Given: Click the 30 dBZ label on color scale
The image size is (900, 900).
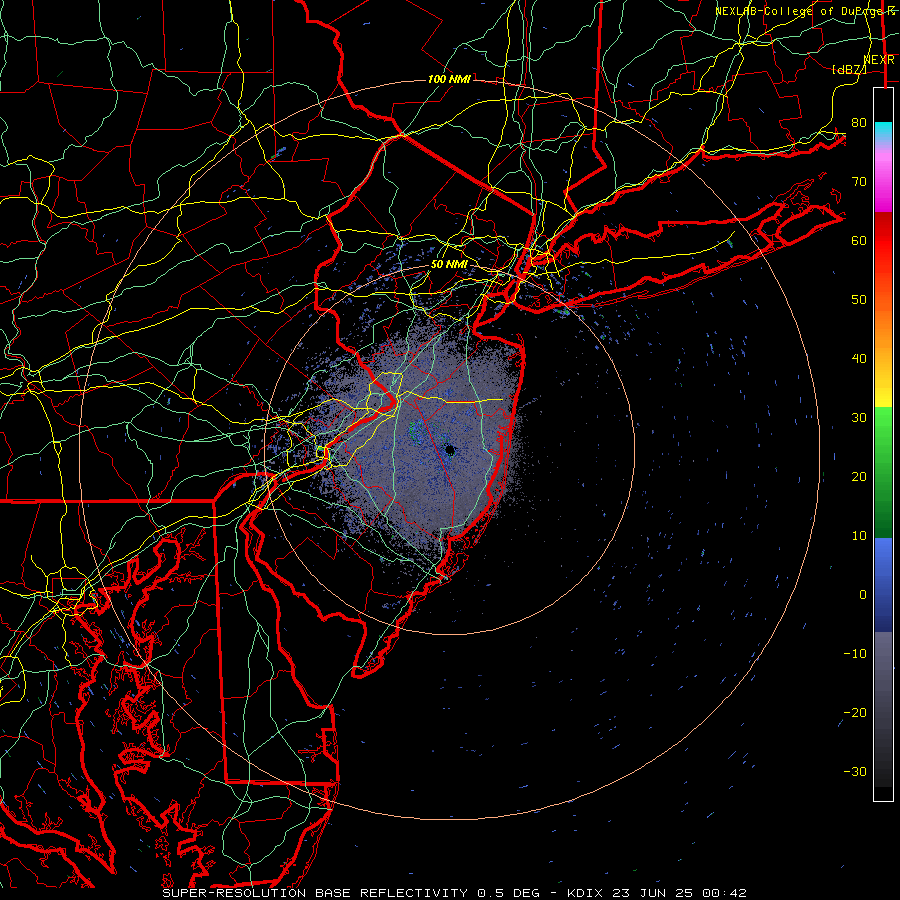Looking at the screenshot, I should click(x=859, y=418).
